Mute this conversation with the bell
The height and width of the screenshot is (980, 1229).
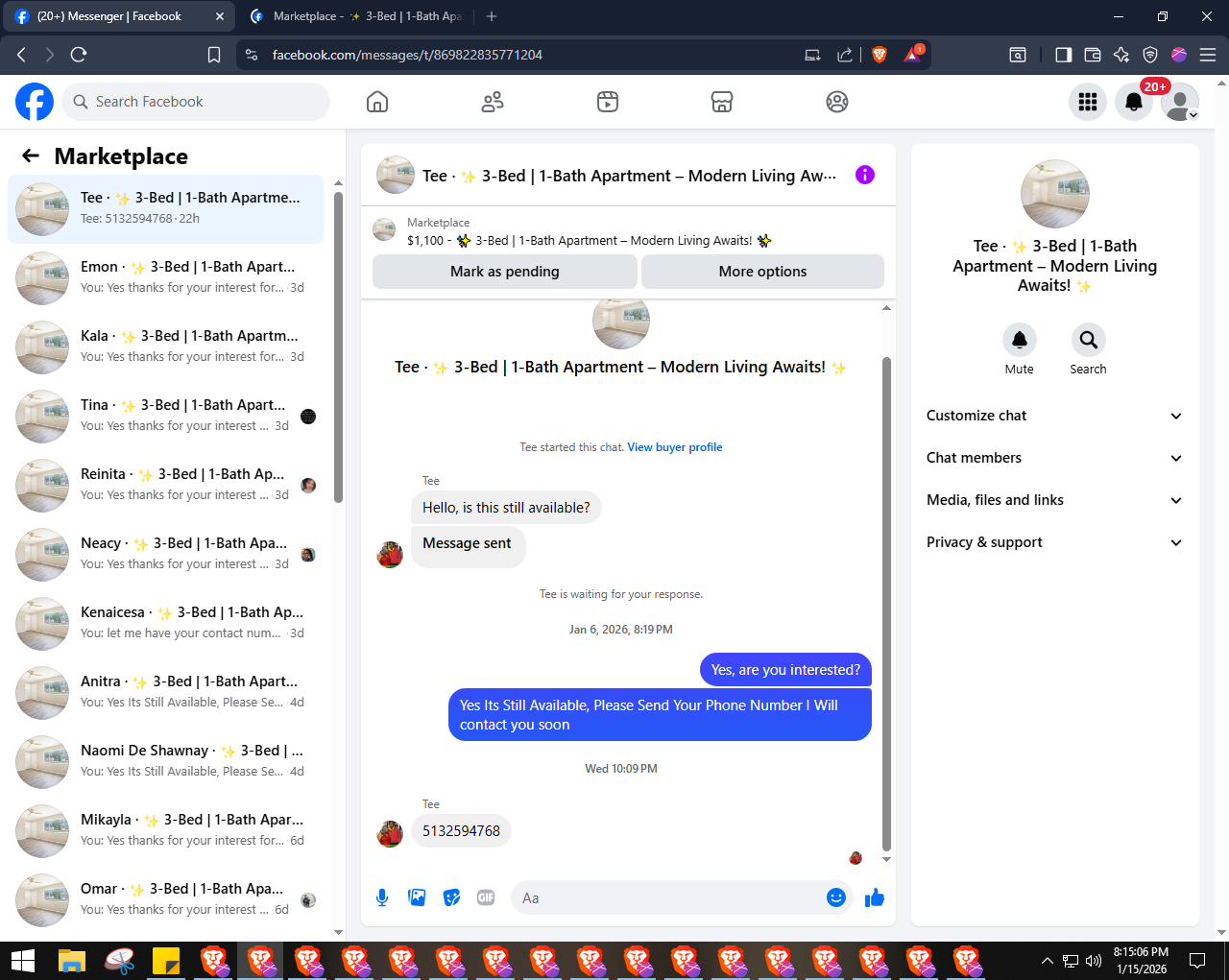click(1019, 340)
